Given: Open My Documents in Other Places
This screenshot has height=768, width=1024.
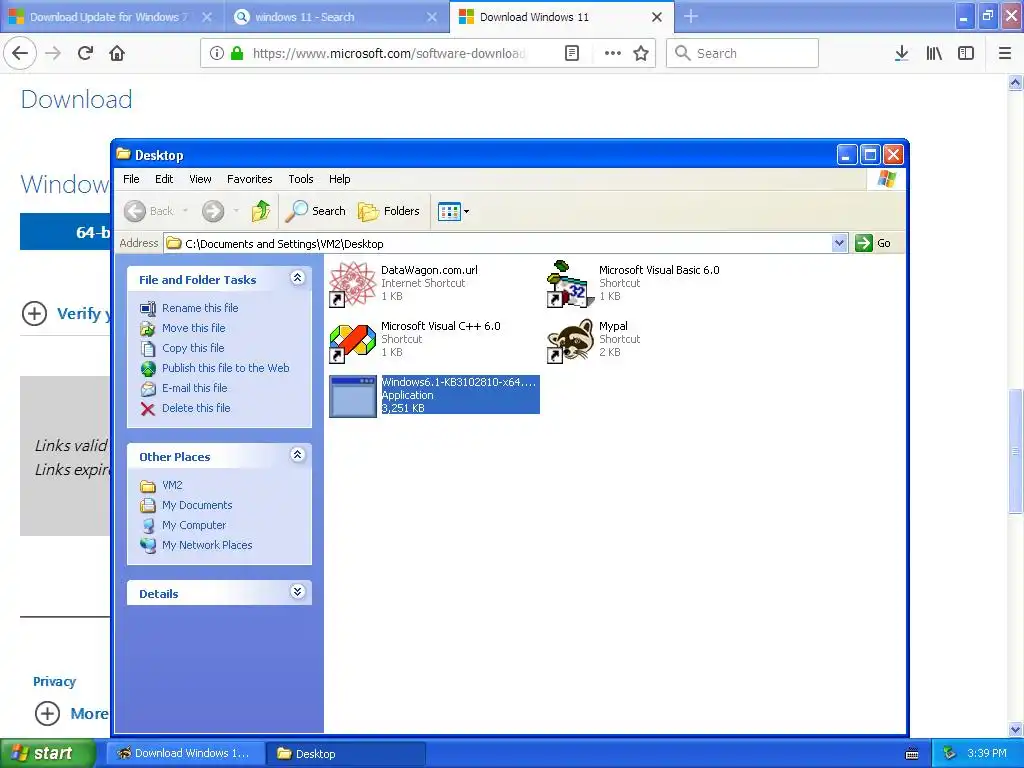Looking at the screenshot, I should [197, 505].
